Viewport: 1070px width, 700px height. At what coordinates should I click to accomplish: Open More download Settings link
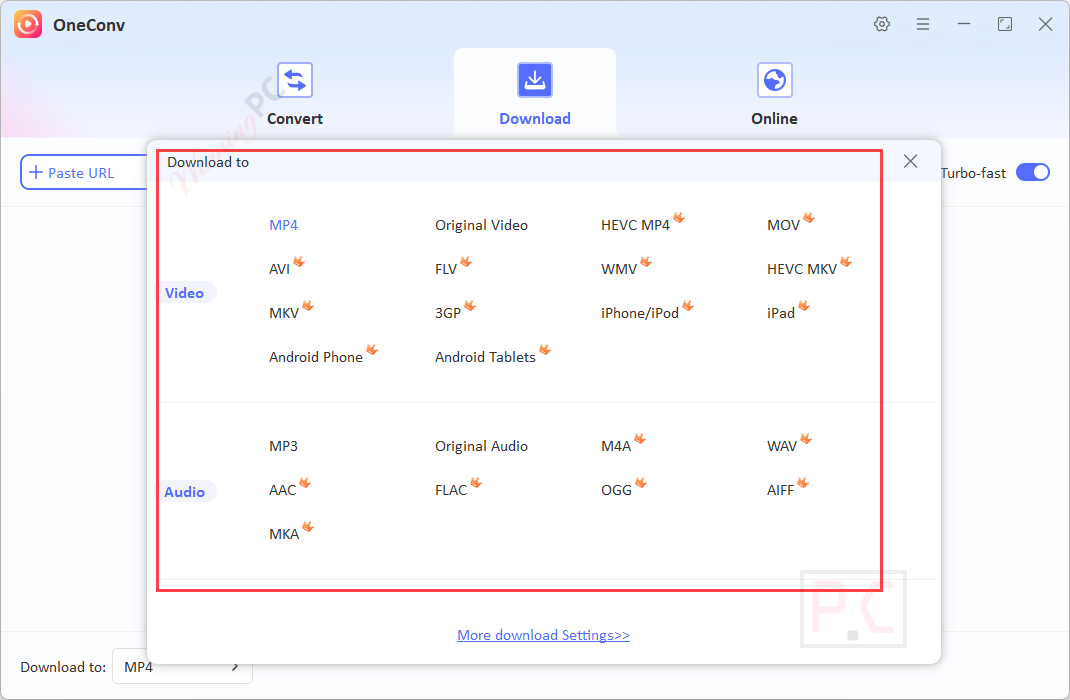[543, 635]
